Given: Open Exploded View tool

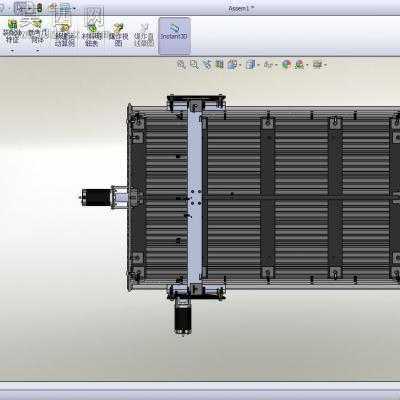Looking at the screenshot, I should click(x=118, y=35).
